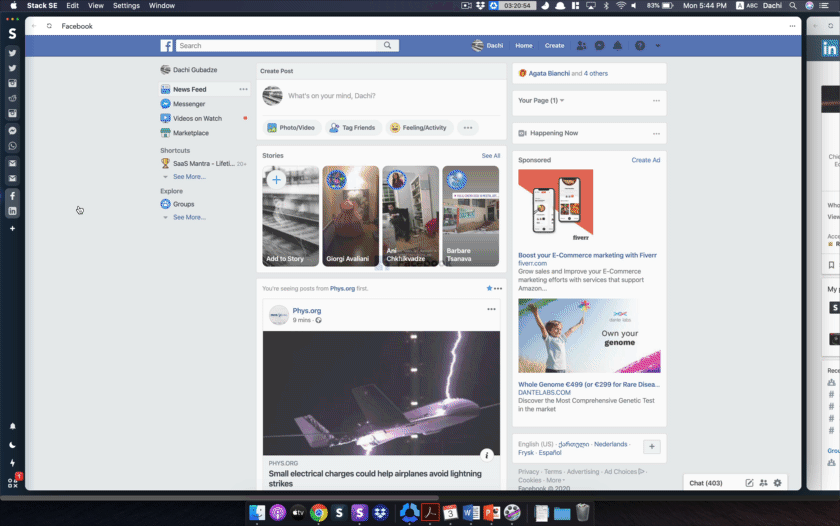Open Chat settings gear icon
This screenshot has height=526, width=840.
point(777,483)
